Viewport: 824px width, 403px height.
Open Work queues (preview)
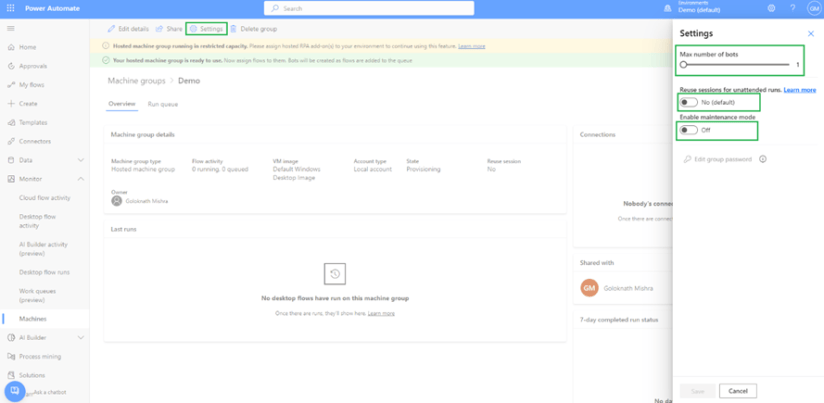click(x=37, y=295)
